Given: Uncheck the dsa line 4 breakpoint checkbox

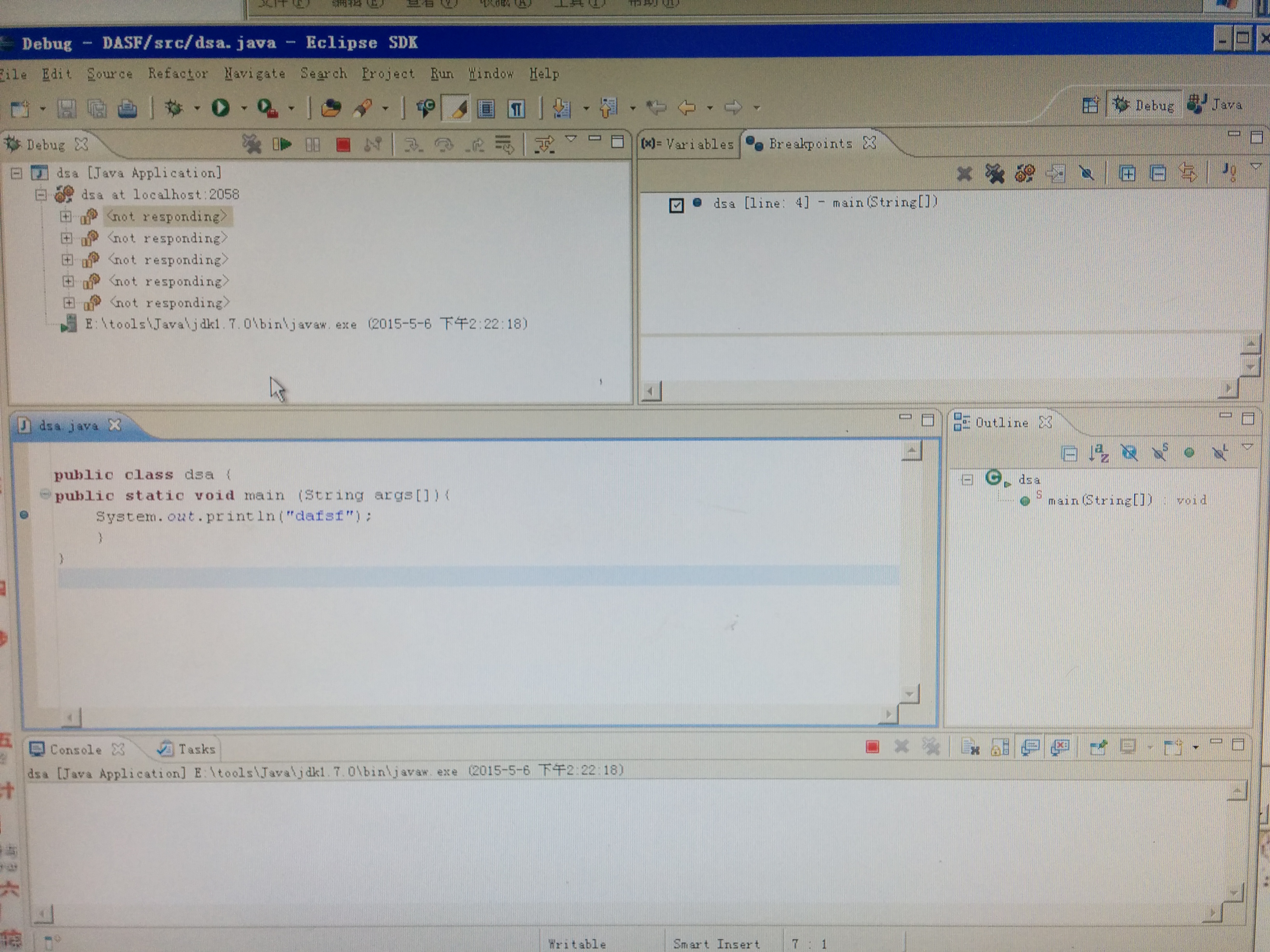Looking at the screenshot, I should (x=676, y=205).
